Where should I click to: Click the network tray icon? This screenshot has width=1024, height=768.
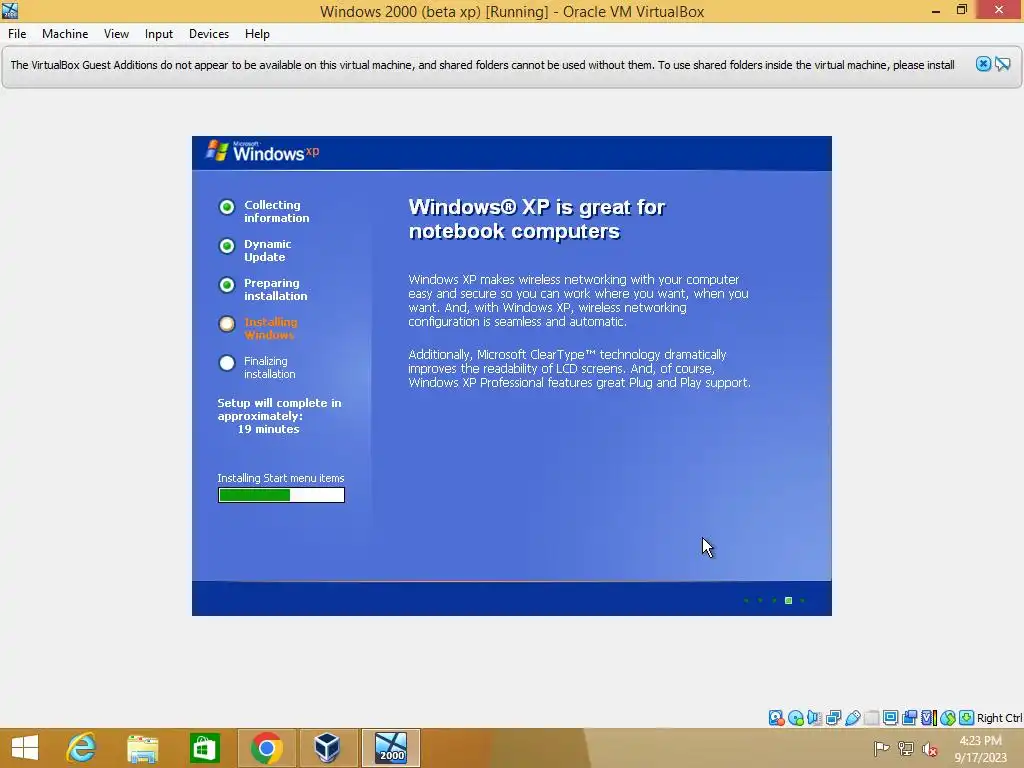pyautogui.click(x=906, y=749)
